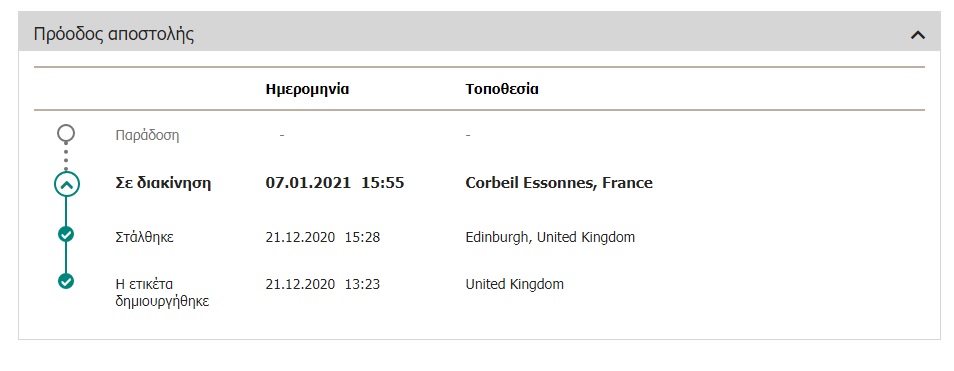Click the Ημερομηνία column header
Image resolution: width=954 pixels, height=371 pixels.
[307, 89]
